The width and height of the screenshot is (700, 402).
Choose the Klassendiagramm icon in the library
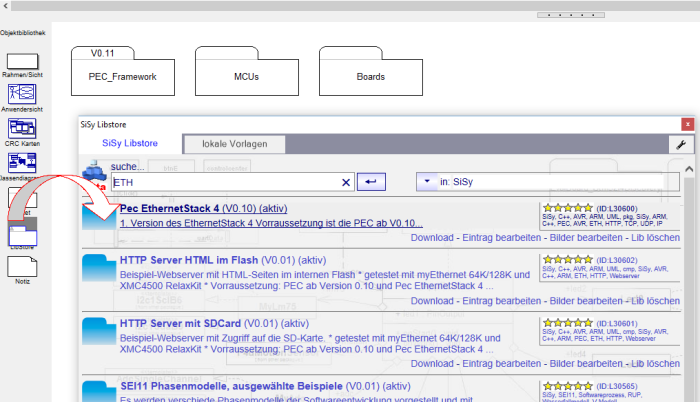click(x=22, y=161)
